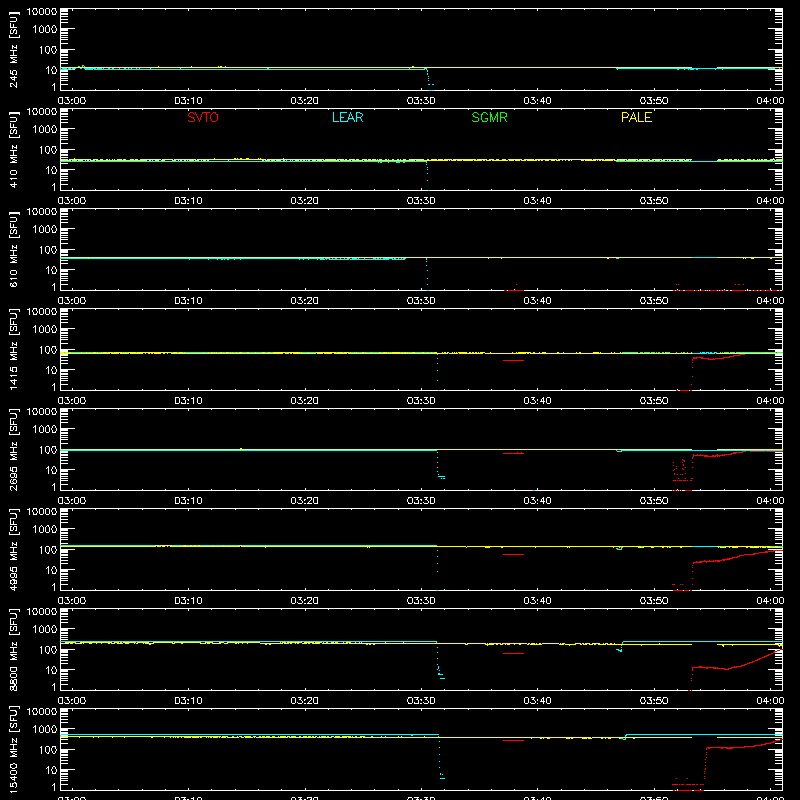Select the '1415 MHz [SFU]' axis title

pyautogui.click(x=13, y=350)
